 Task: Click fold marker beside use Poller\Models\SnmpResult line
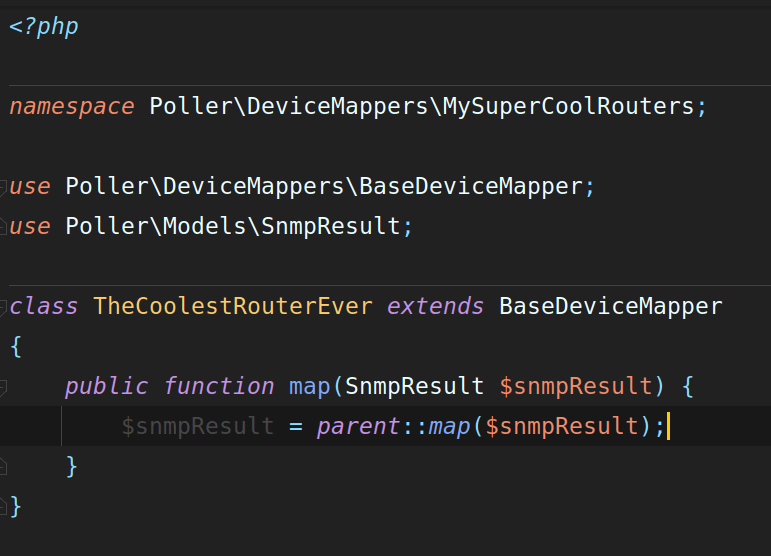pos(3,226)
